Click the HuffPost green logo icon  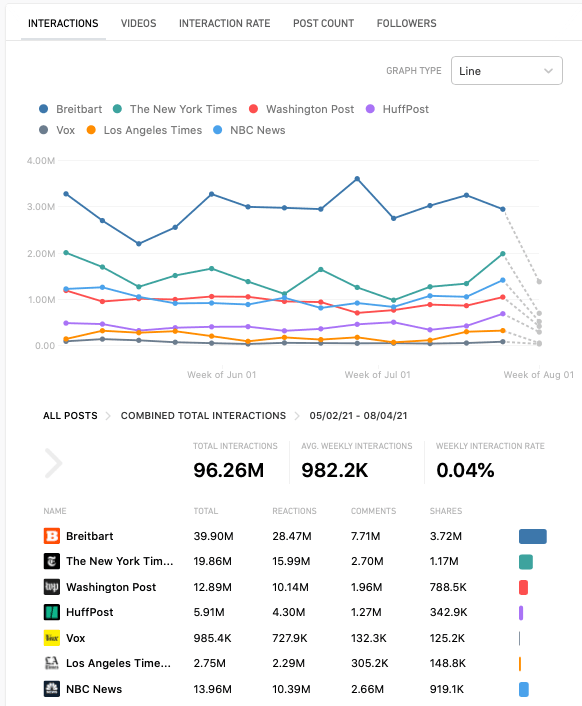[52, 612]
